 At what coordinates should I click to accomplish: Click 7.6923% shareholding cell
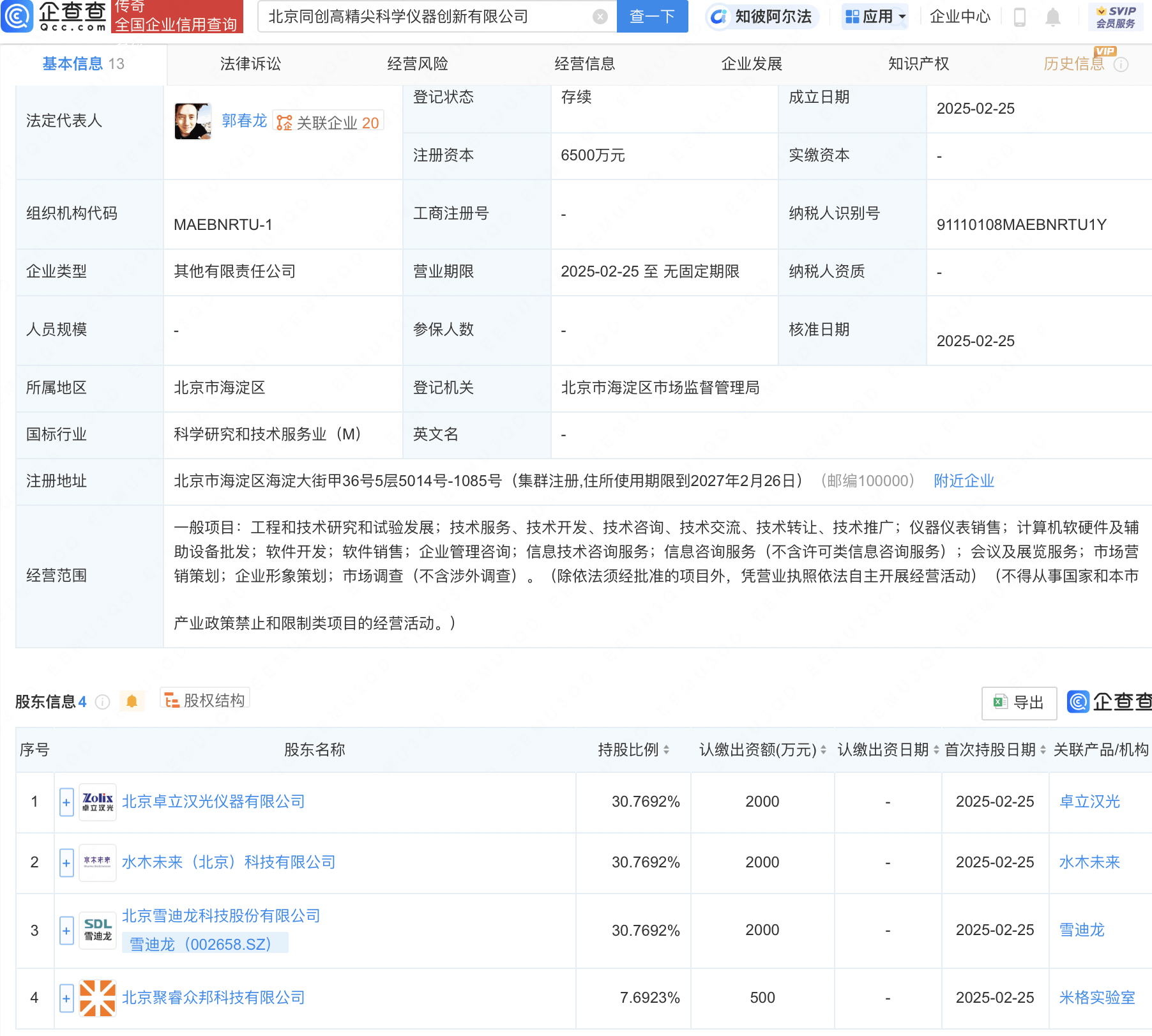(633, 998)
